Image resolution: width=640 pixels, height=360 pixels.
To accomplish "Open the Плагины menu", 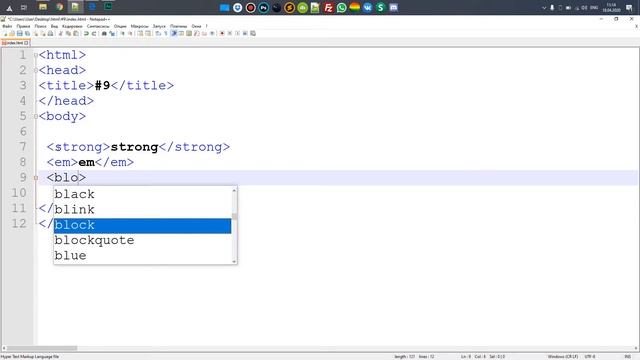I will point(178,26).
